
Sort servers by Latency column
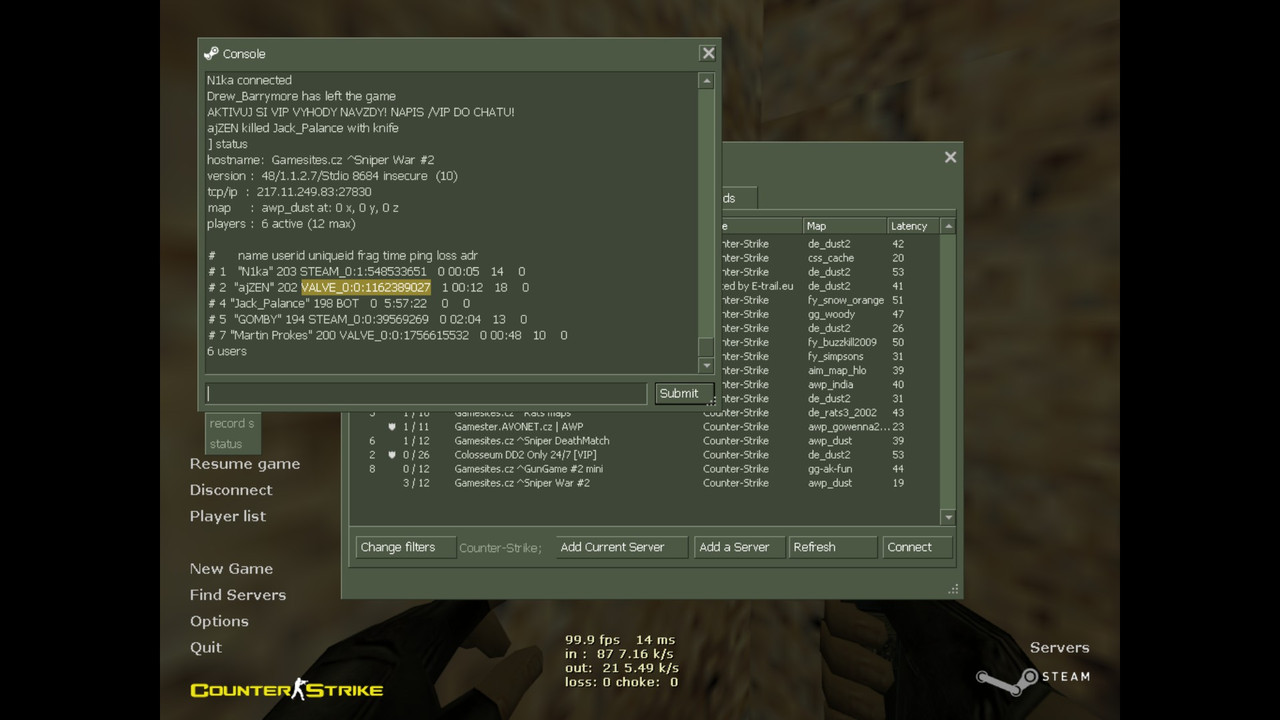[913, 226]
